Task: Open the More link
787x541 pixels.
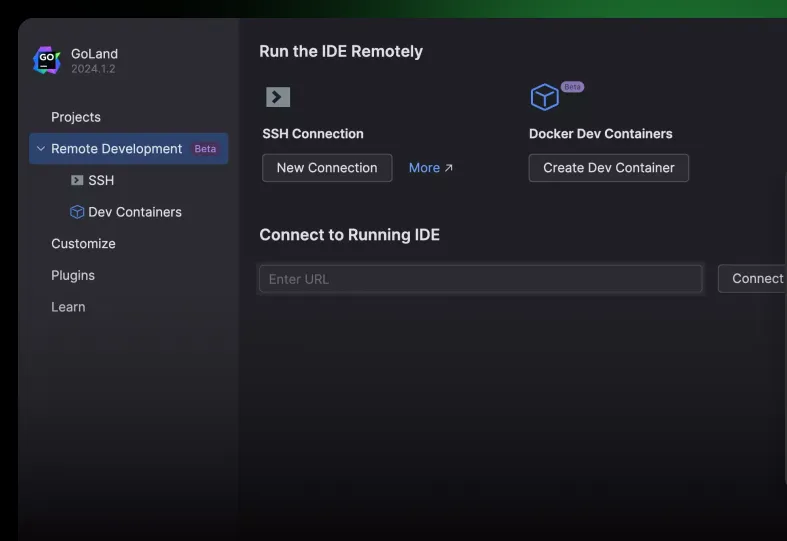Action: coord(431,168)
